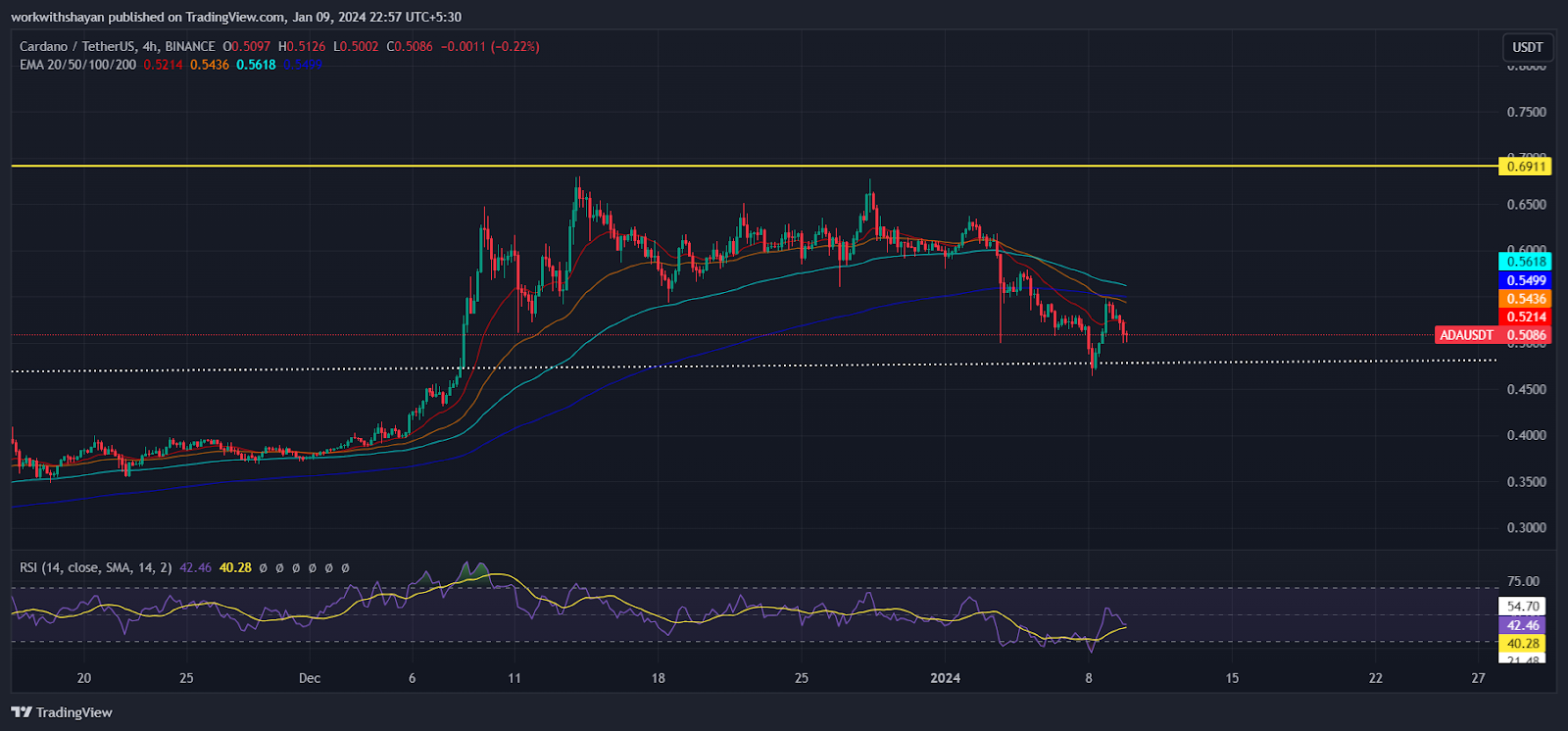The height and width of the screenshot is (731, 1568).
Task: Click the 25 date label after Dec 18
Action: click(802, 678)
